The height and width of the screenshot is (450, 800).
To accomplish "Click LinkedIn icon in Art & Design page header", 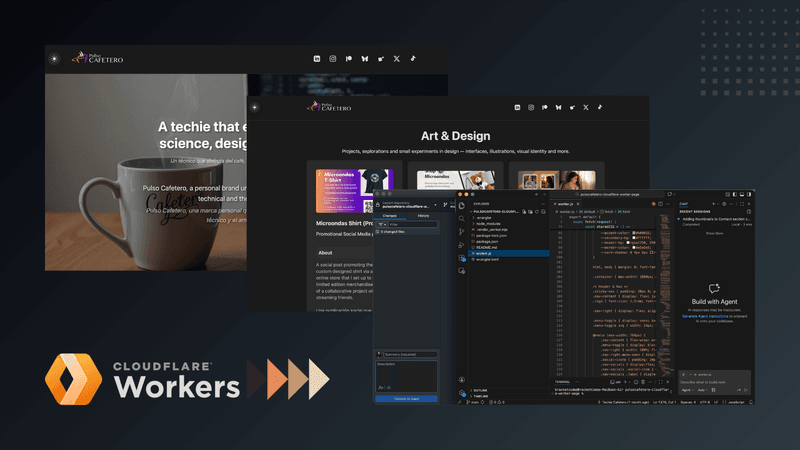I will [x=517, y=108].
